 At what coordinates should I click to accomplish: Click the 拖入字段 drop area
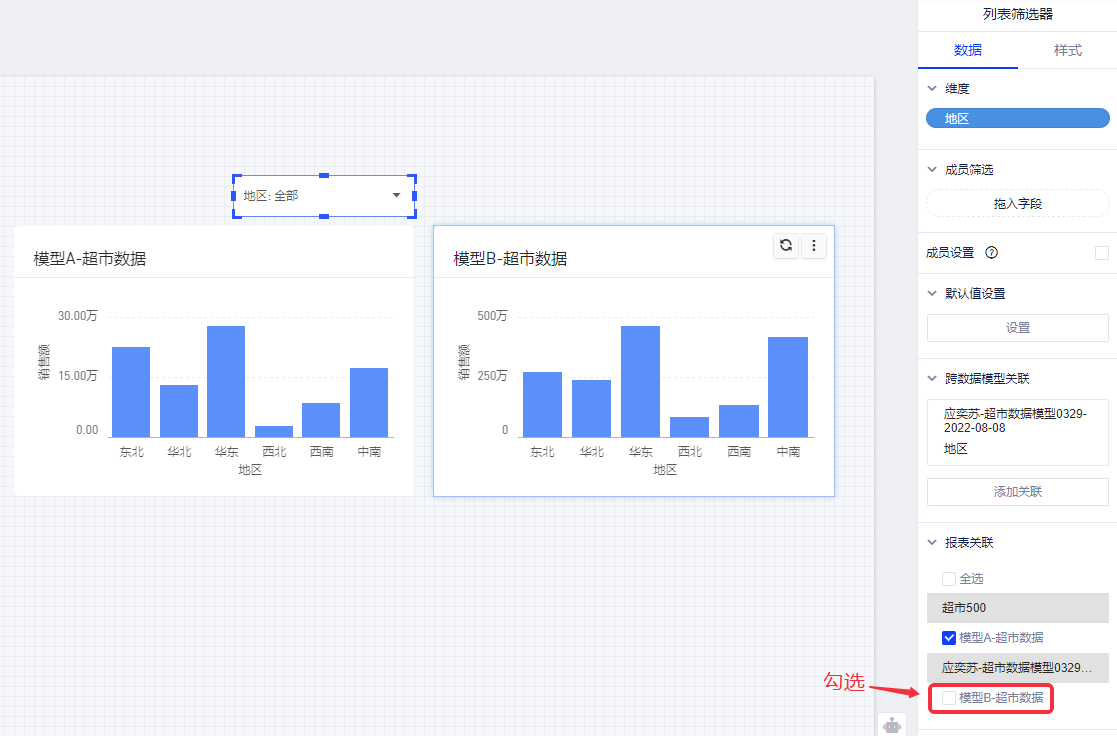[1017, 203]
